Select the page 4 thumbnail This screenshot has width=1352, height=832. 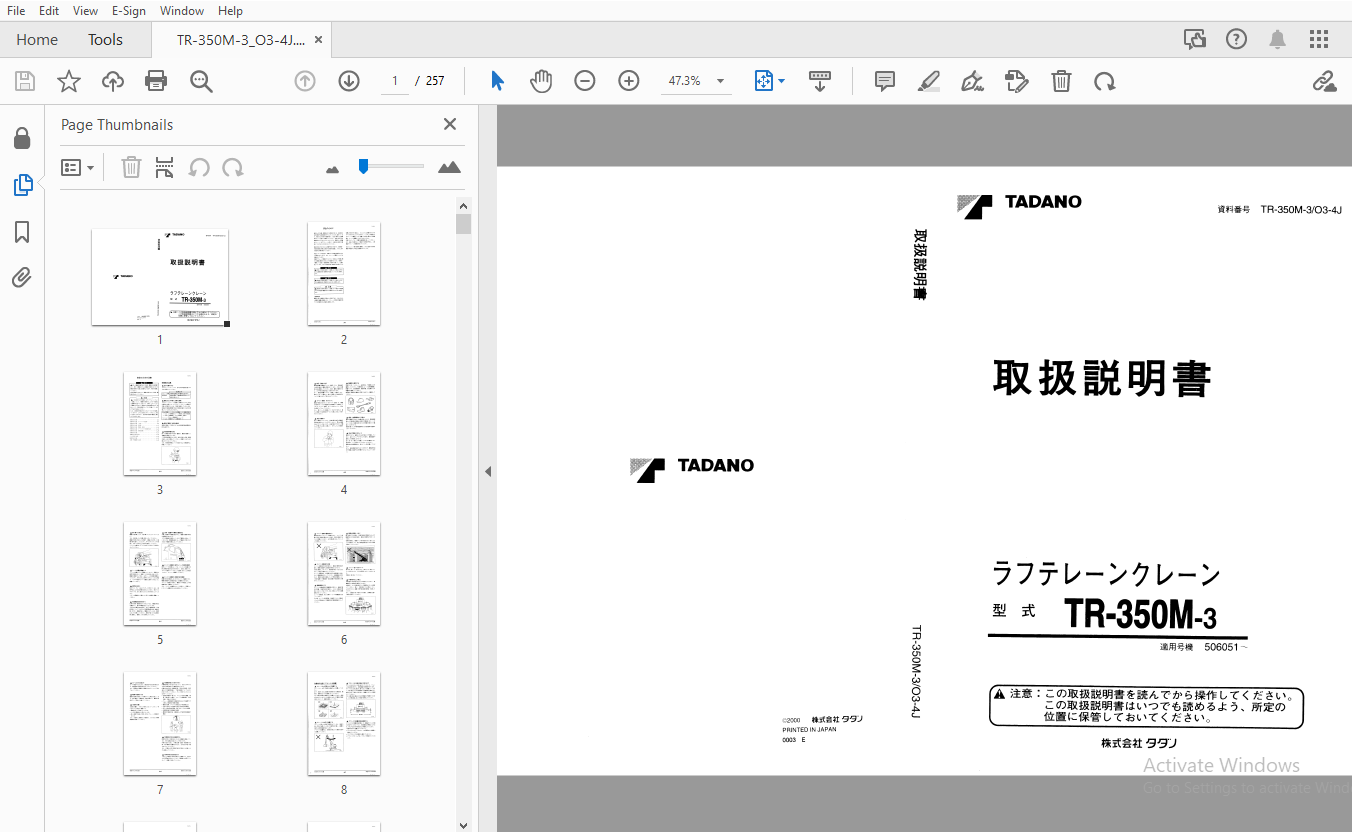344,424
